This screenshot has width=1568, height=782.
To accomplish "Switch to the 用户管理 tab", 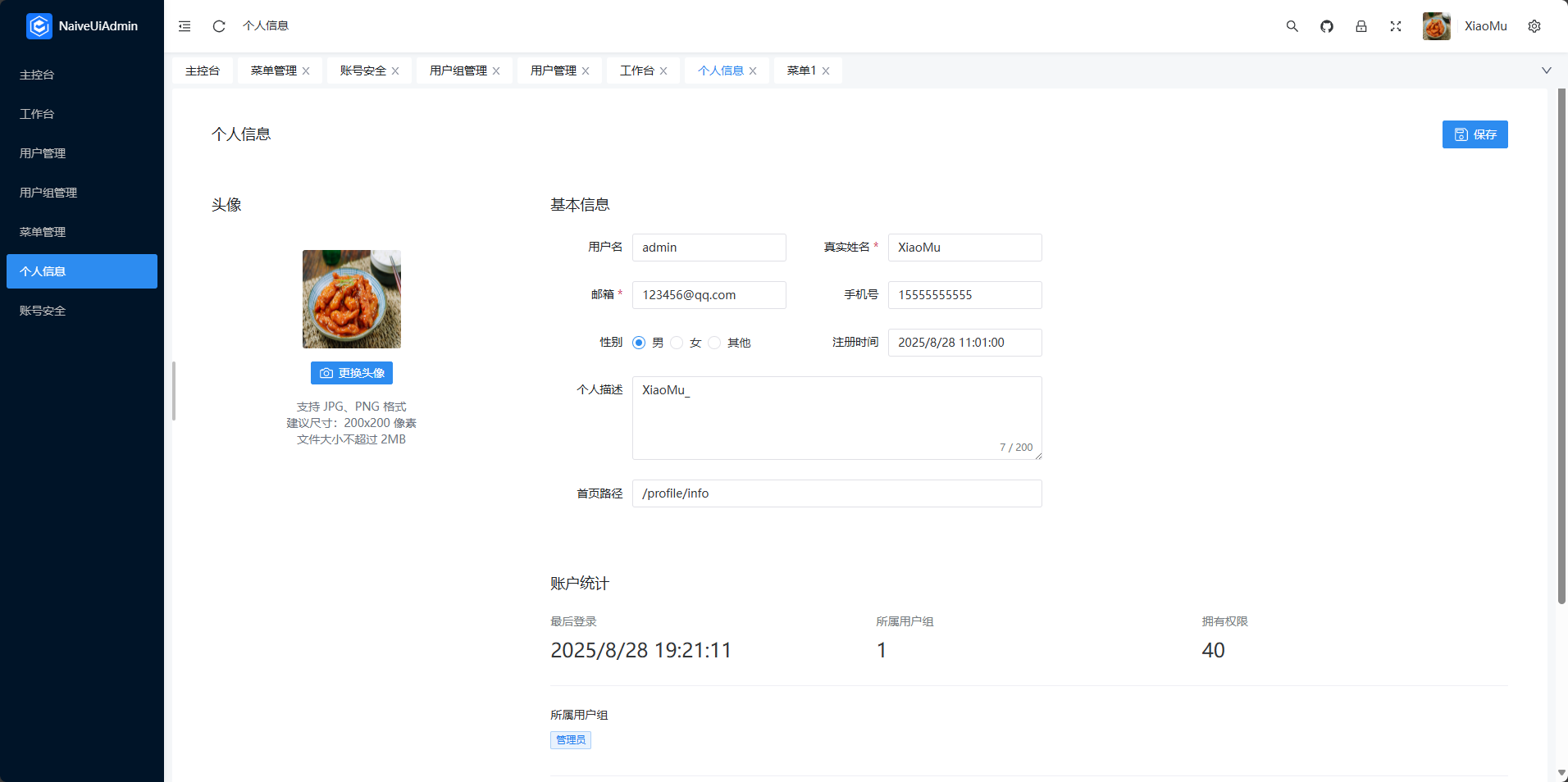I will click(553, 70).
